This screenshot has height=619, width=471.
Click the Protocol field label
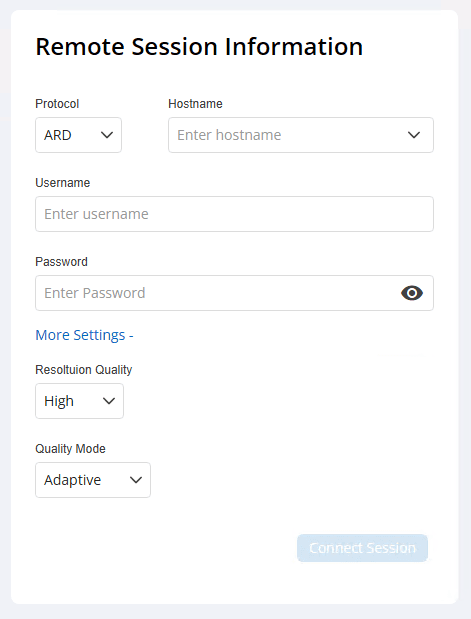(57, 104)
